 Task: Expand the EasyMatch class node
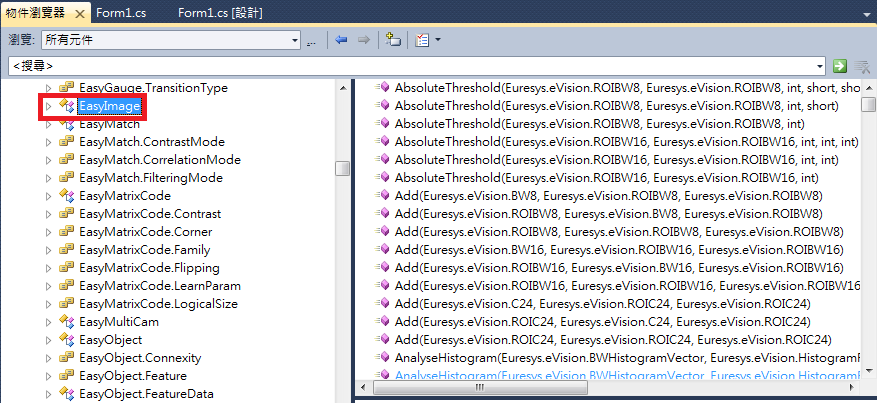(48, 124)
